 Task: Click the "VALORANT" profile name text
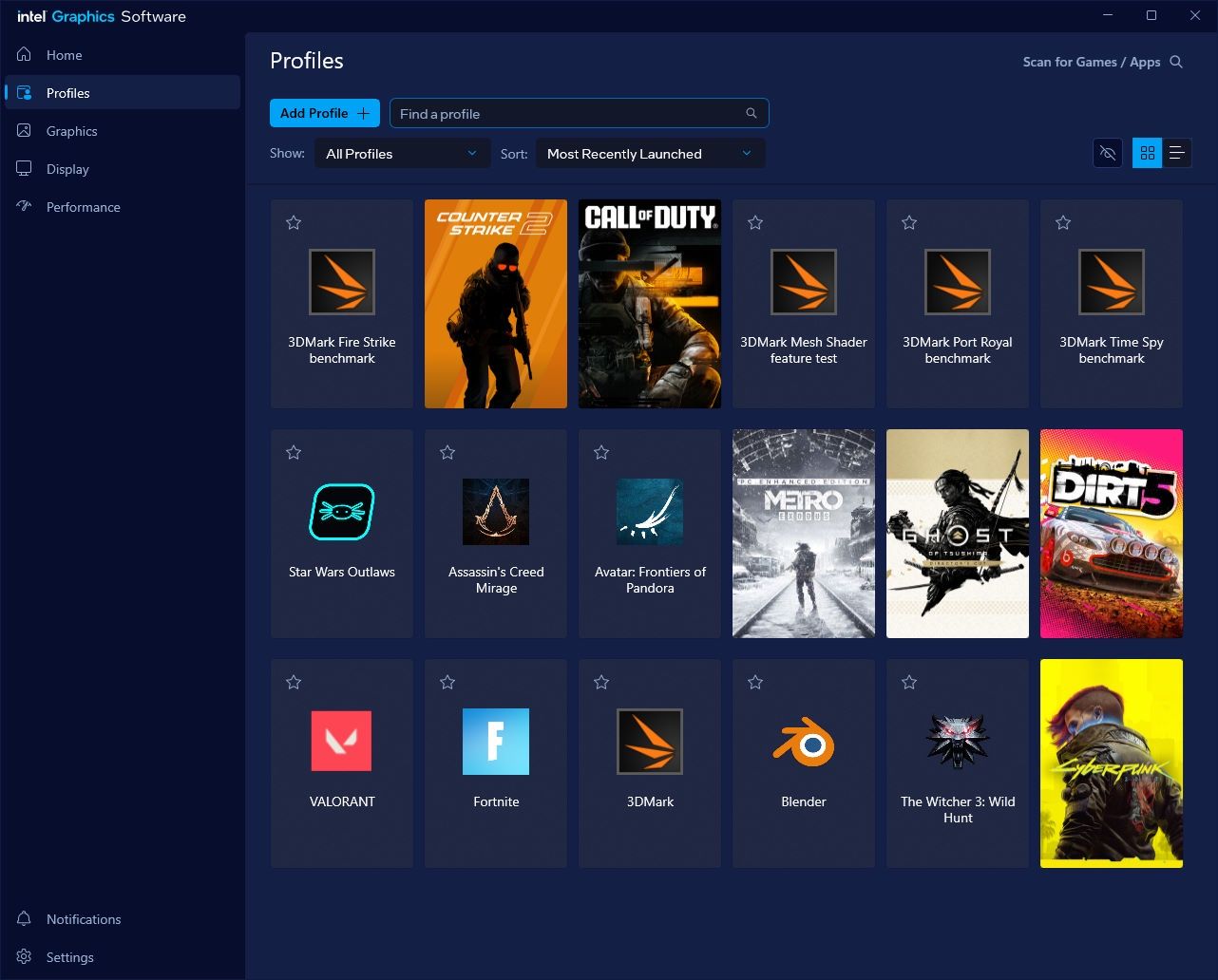pos(342,801)
